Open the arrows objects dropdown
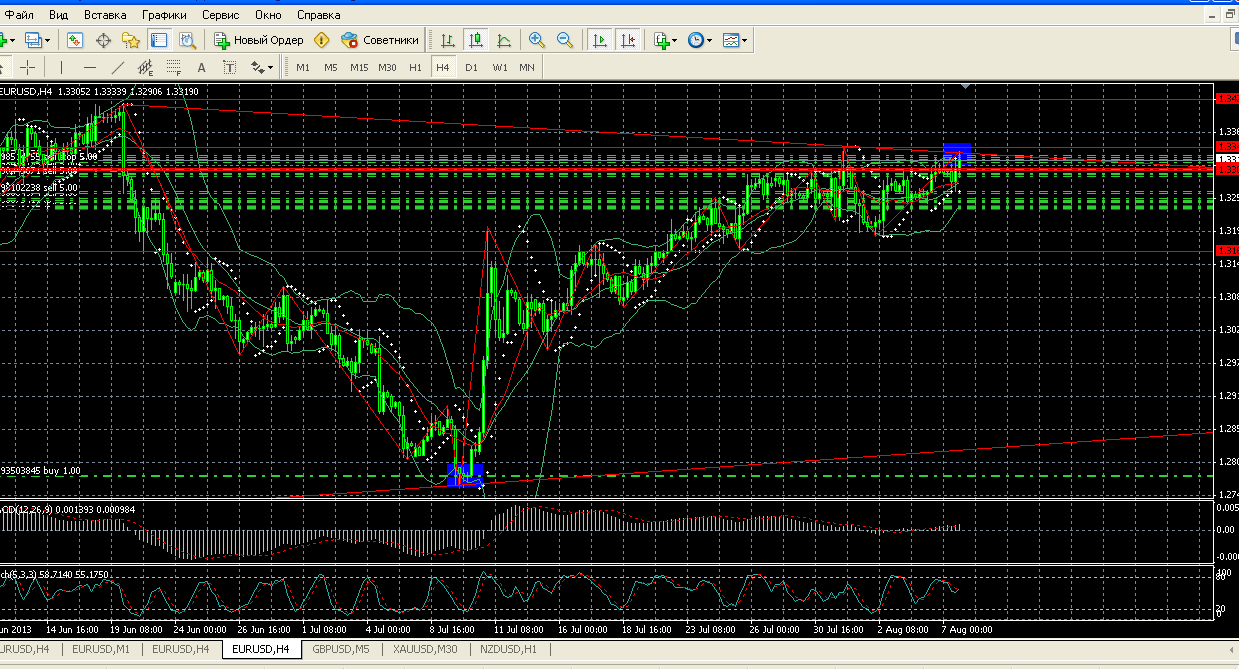1239x669 pixels. tap(262, 67)
